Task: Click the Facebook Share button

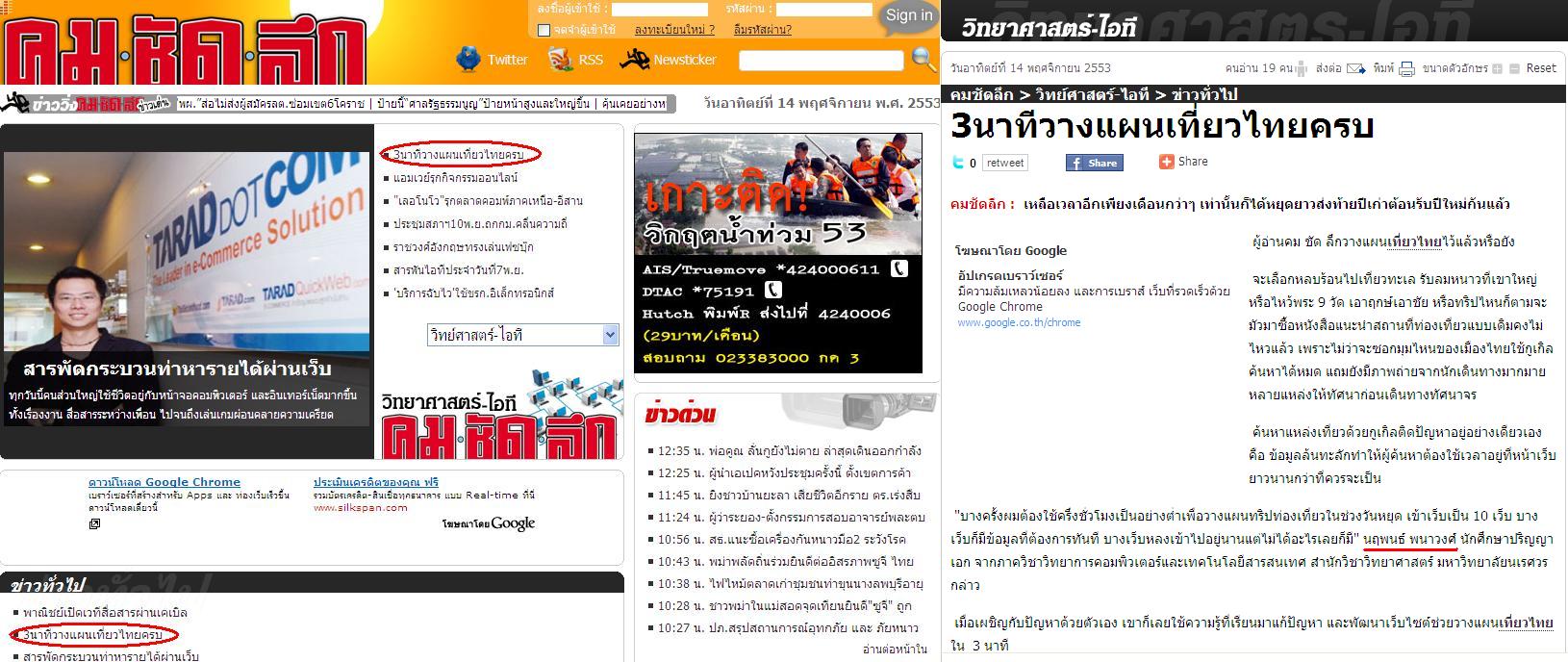Action: coord(1094,163)
